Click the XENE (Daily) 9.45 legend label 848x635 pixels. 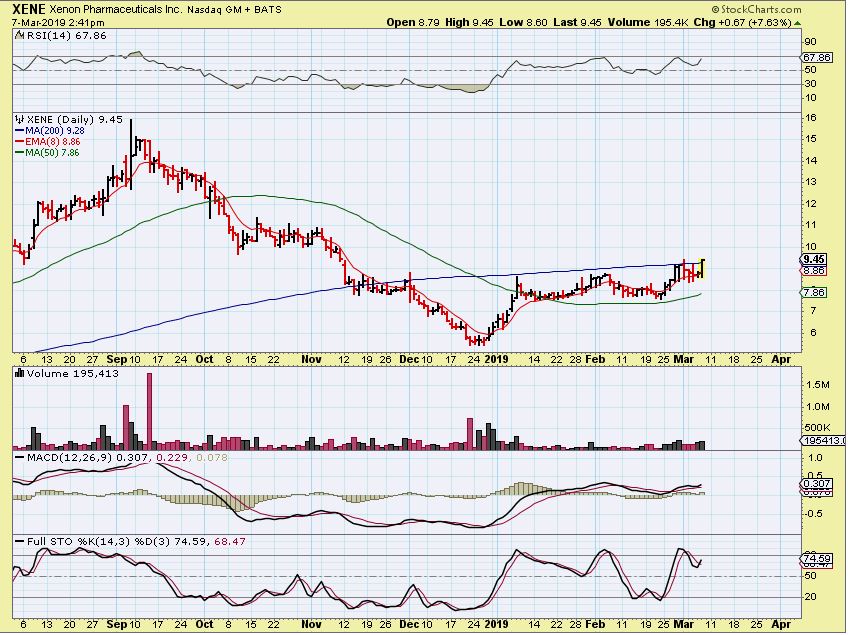75,120
